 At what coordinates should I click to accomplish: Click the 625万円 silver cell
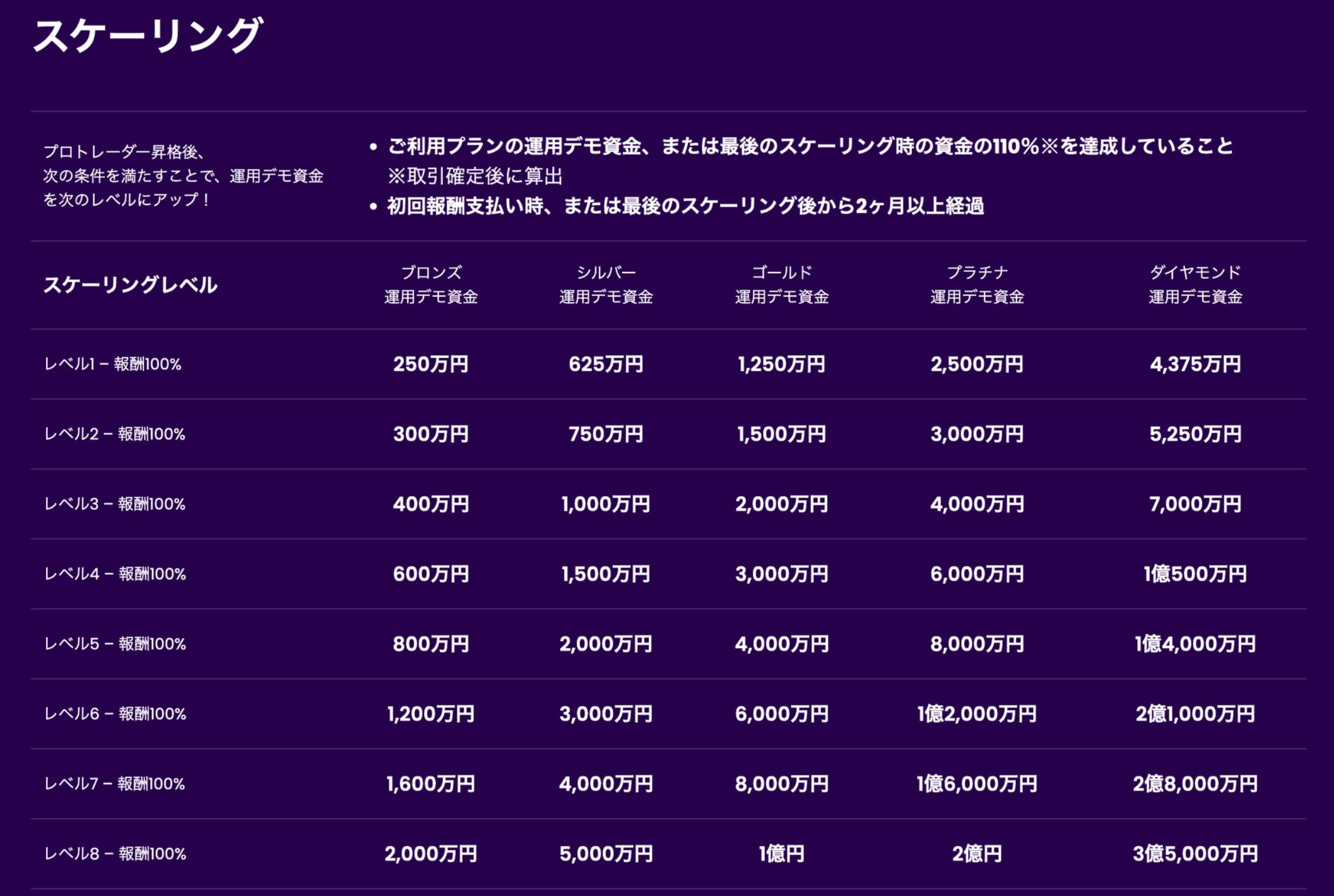click(x=606, y=364)
